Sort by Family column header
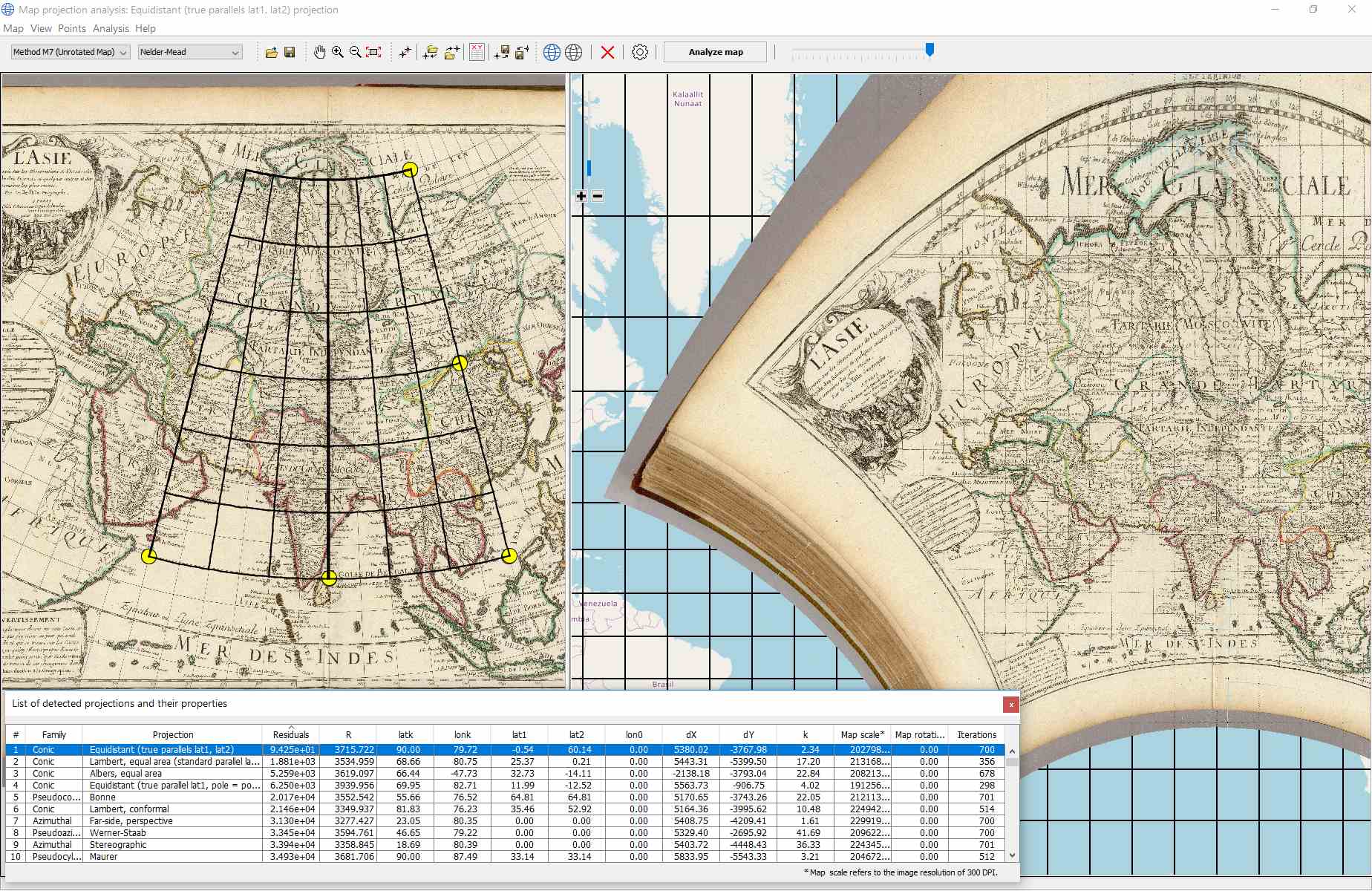 click(54, 734)
